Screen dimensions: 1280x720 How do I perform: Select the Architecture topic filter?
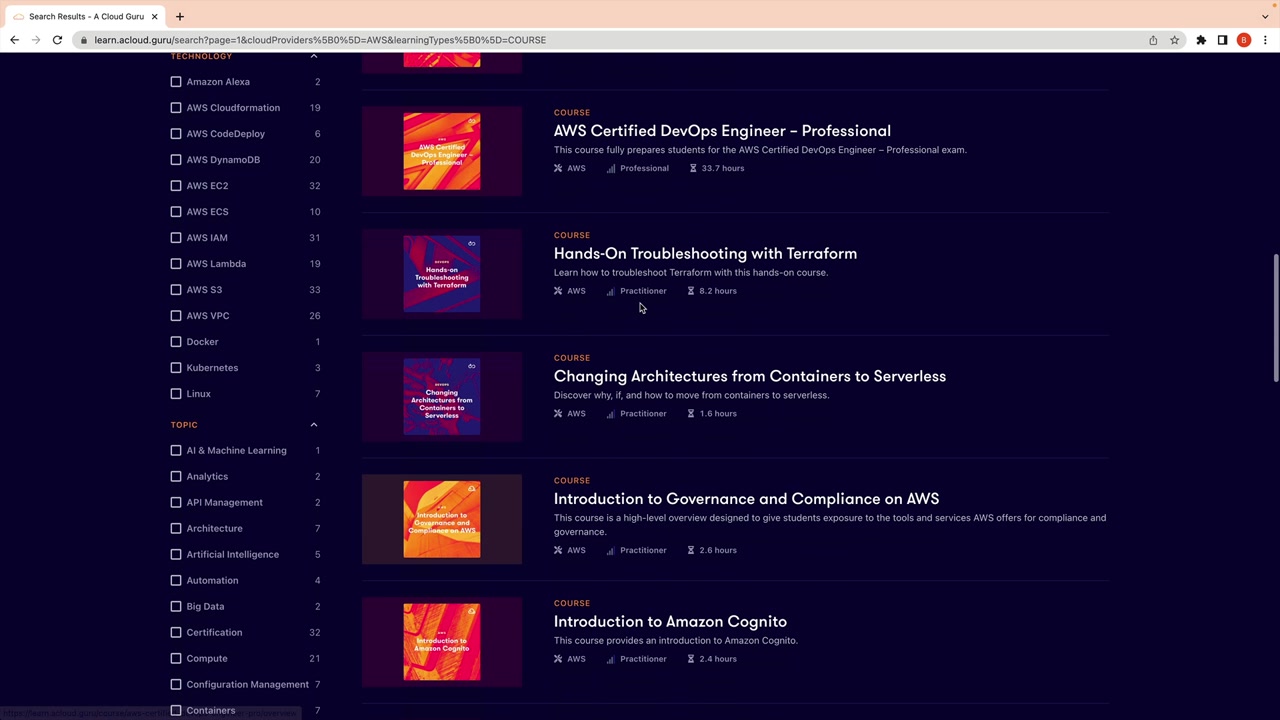176,529
